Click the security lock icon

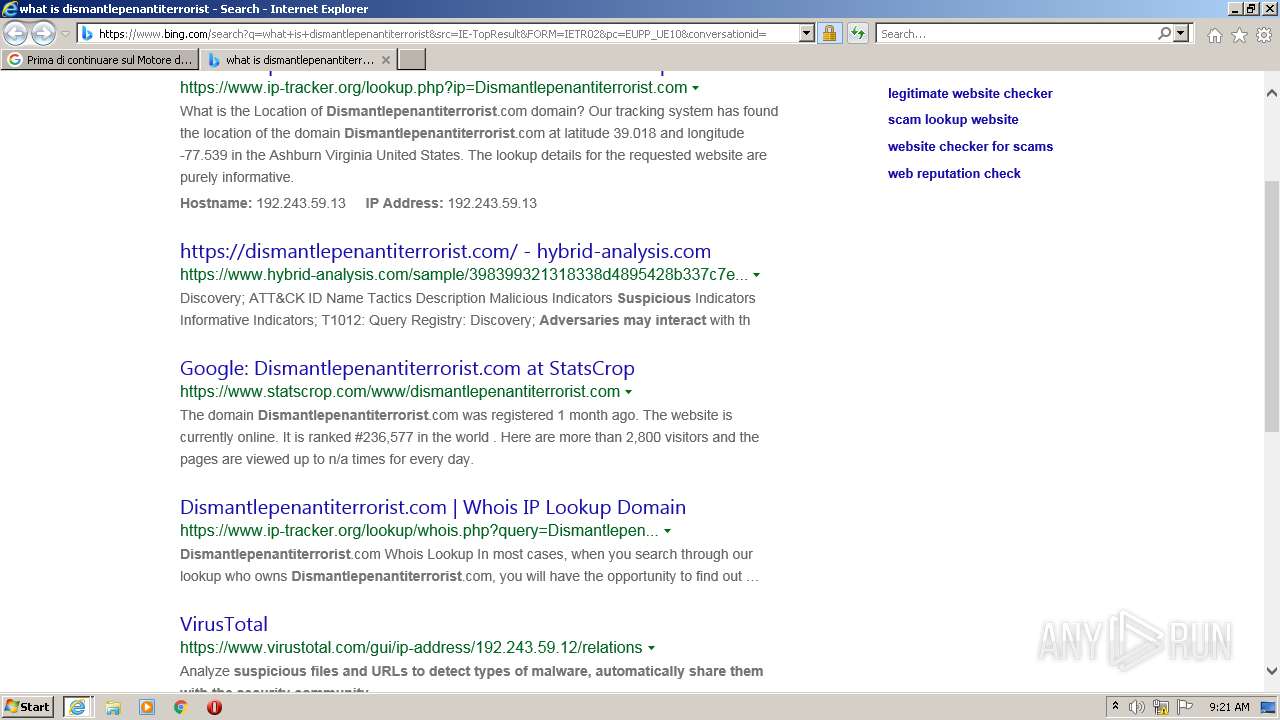pyautogui.click(x=829, y=34)
